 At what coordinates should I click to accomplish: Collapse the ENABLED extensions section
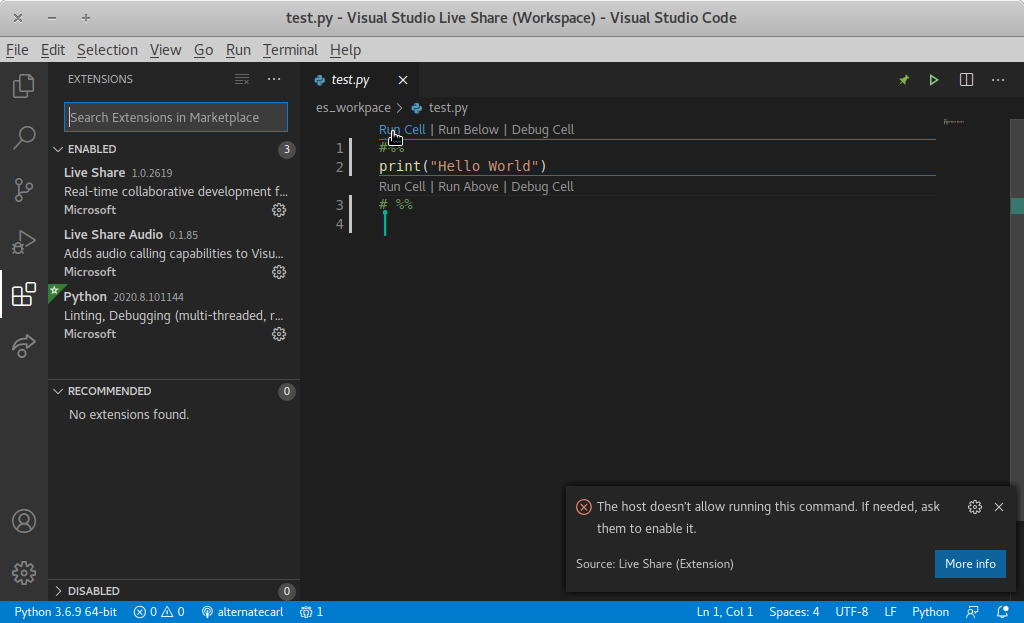(x=59, y=148)
